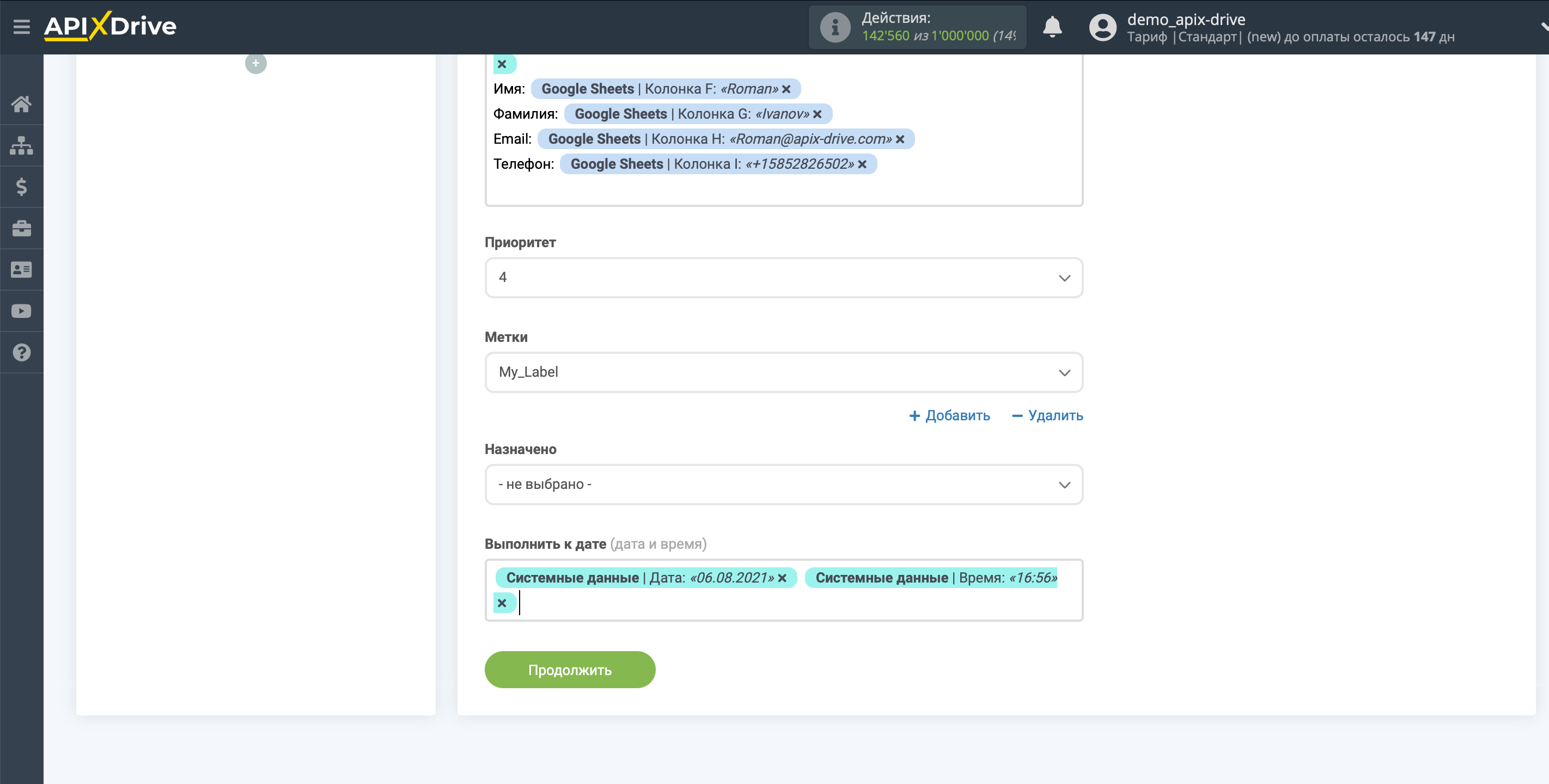This screenshot has width=1549, height=784.
Task: Remove the Колонка I phone tag
Action: coord(862,164)
